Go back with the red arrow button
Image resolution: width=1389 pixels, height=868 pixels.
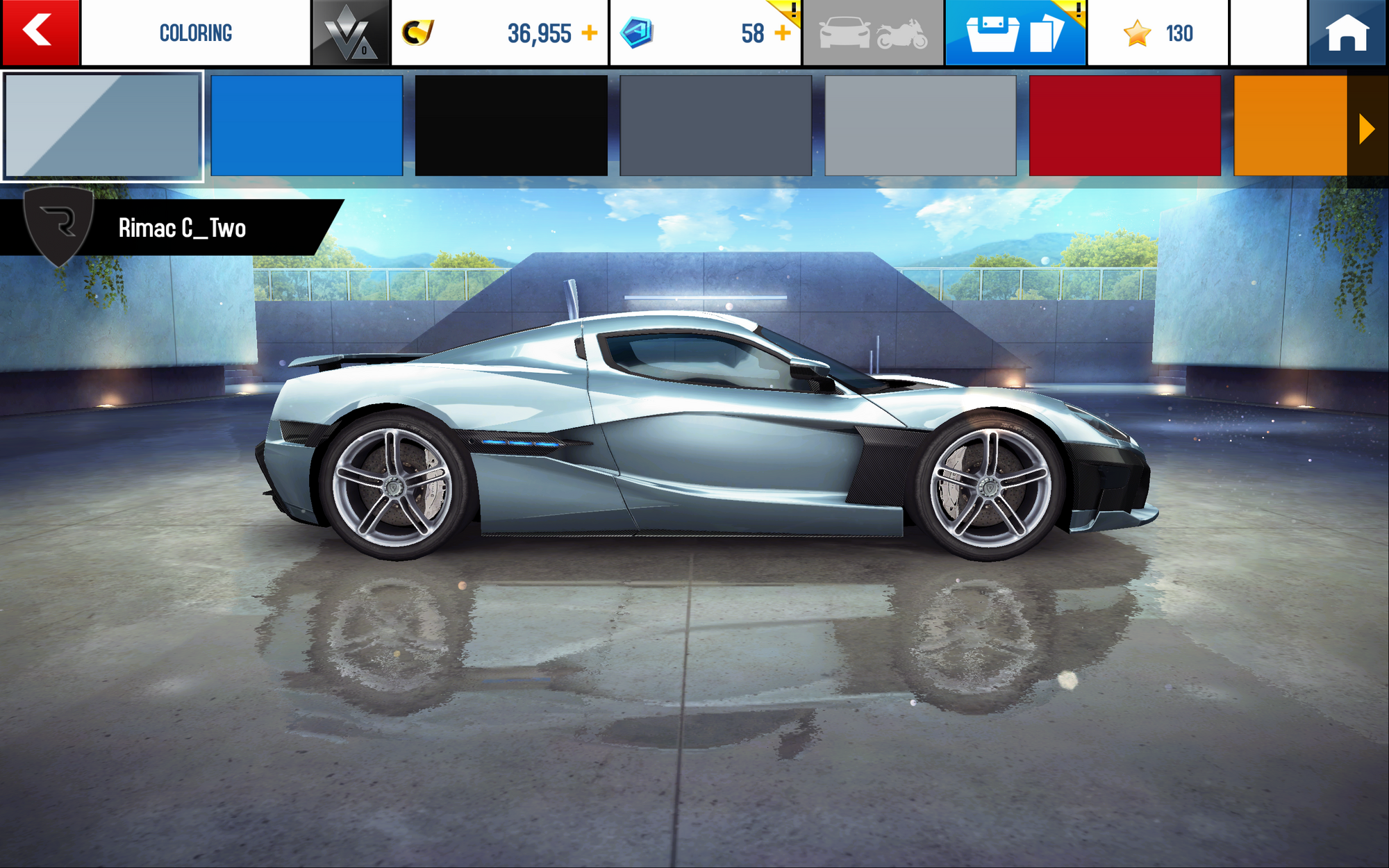click(x=40, y=33)
